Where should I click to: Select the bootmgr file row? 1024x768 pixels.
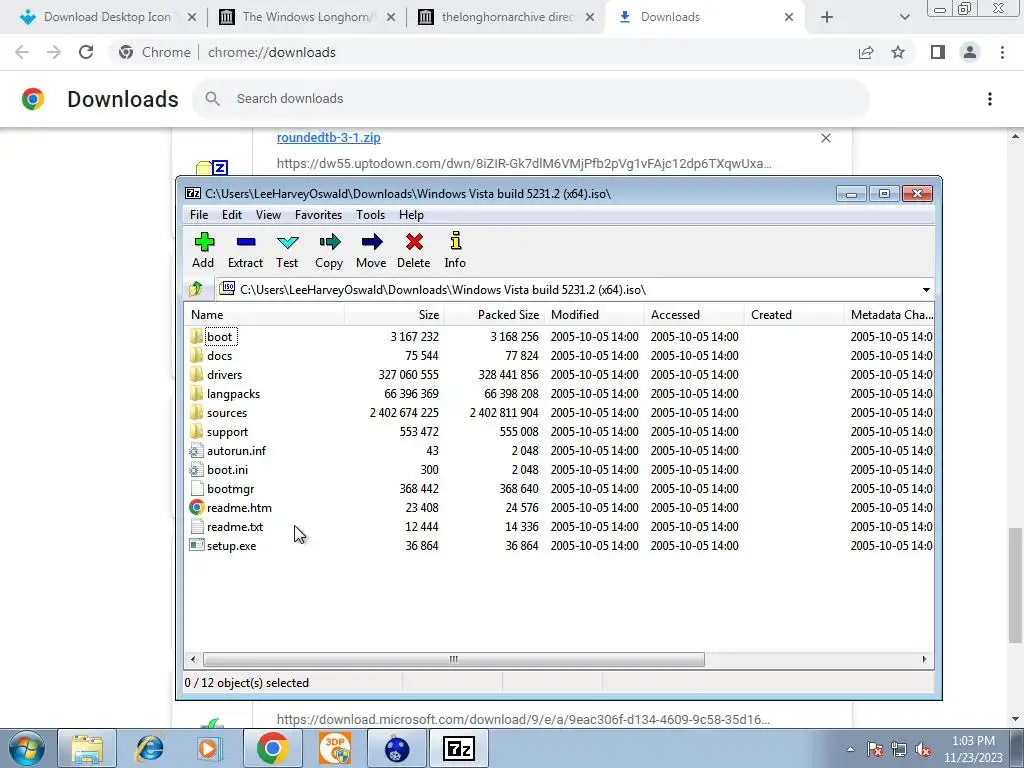[559, 488]
